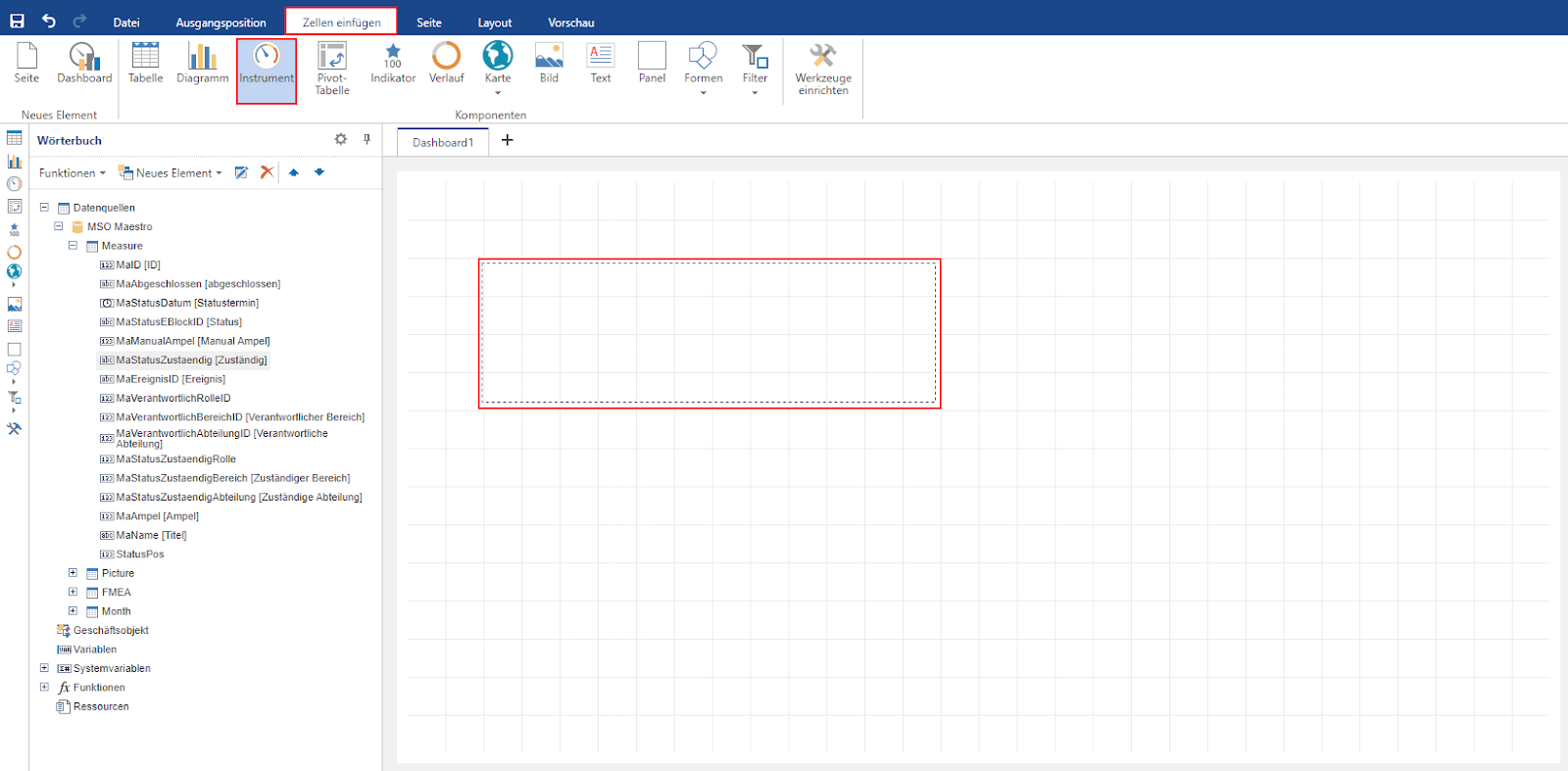Viewport: 1568px width, 771px height.
Task: Expand the Month table node
Action: pos(73,611)
